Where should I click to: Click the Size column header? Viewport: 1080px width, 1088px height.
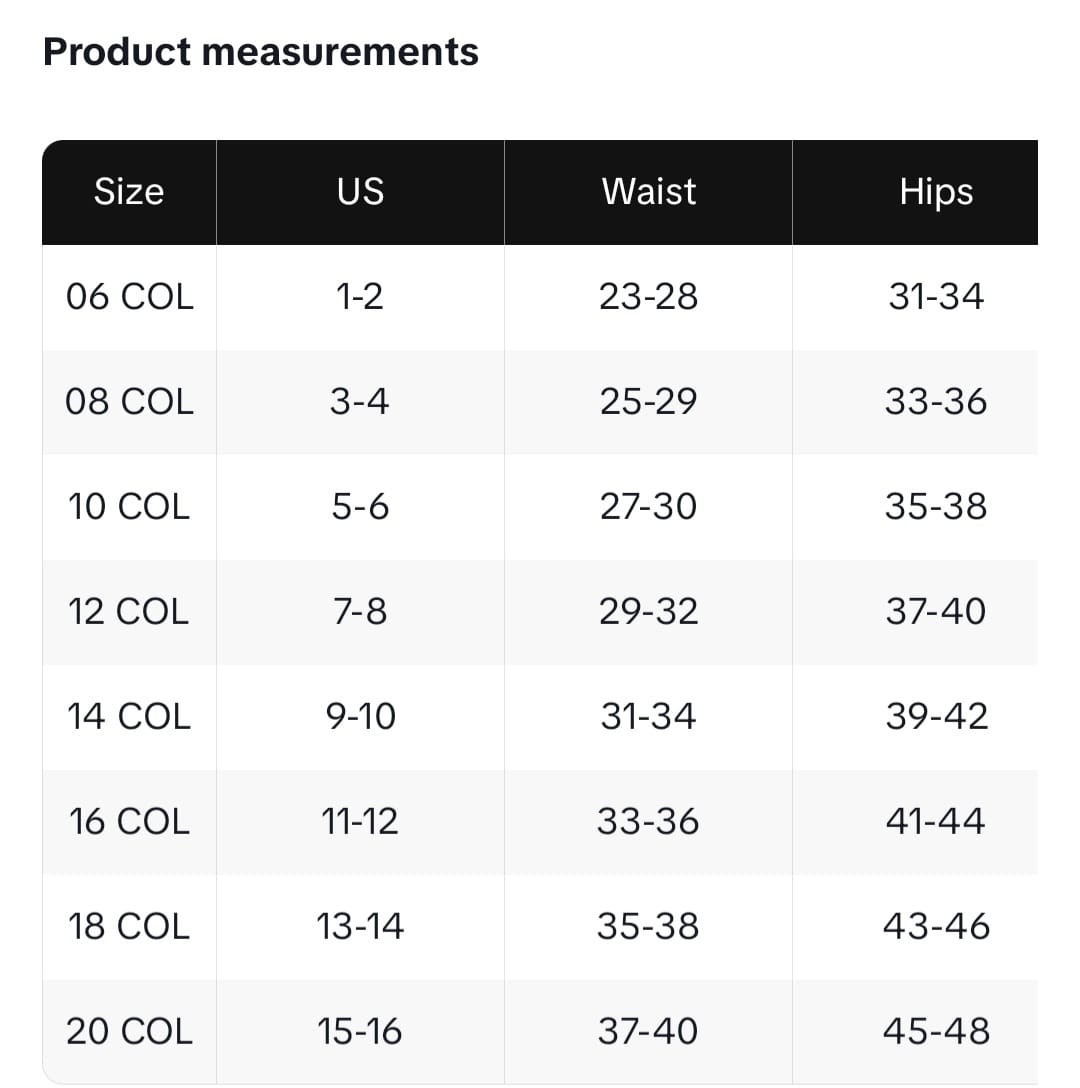click(129, 191)
